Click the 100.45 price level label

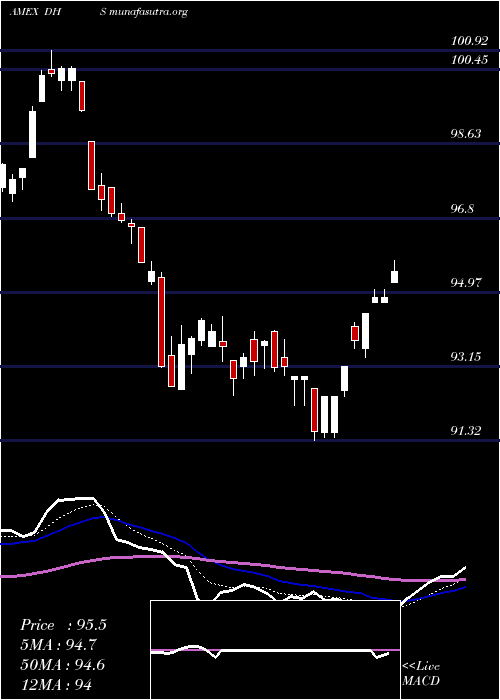click(470, 59)
